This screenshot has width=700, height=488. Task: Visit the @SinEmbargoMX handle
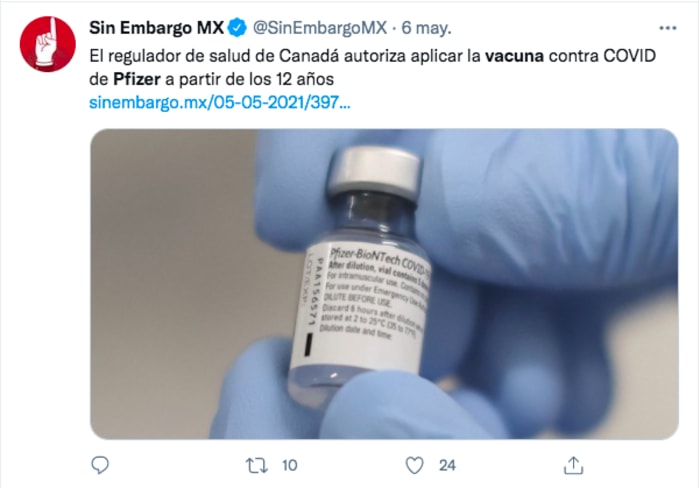(320, 28)
